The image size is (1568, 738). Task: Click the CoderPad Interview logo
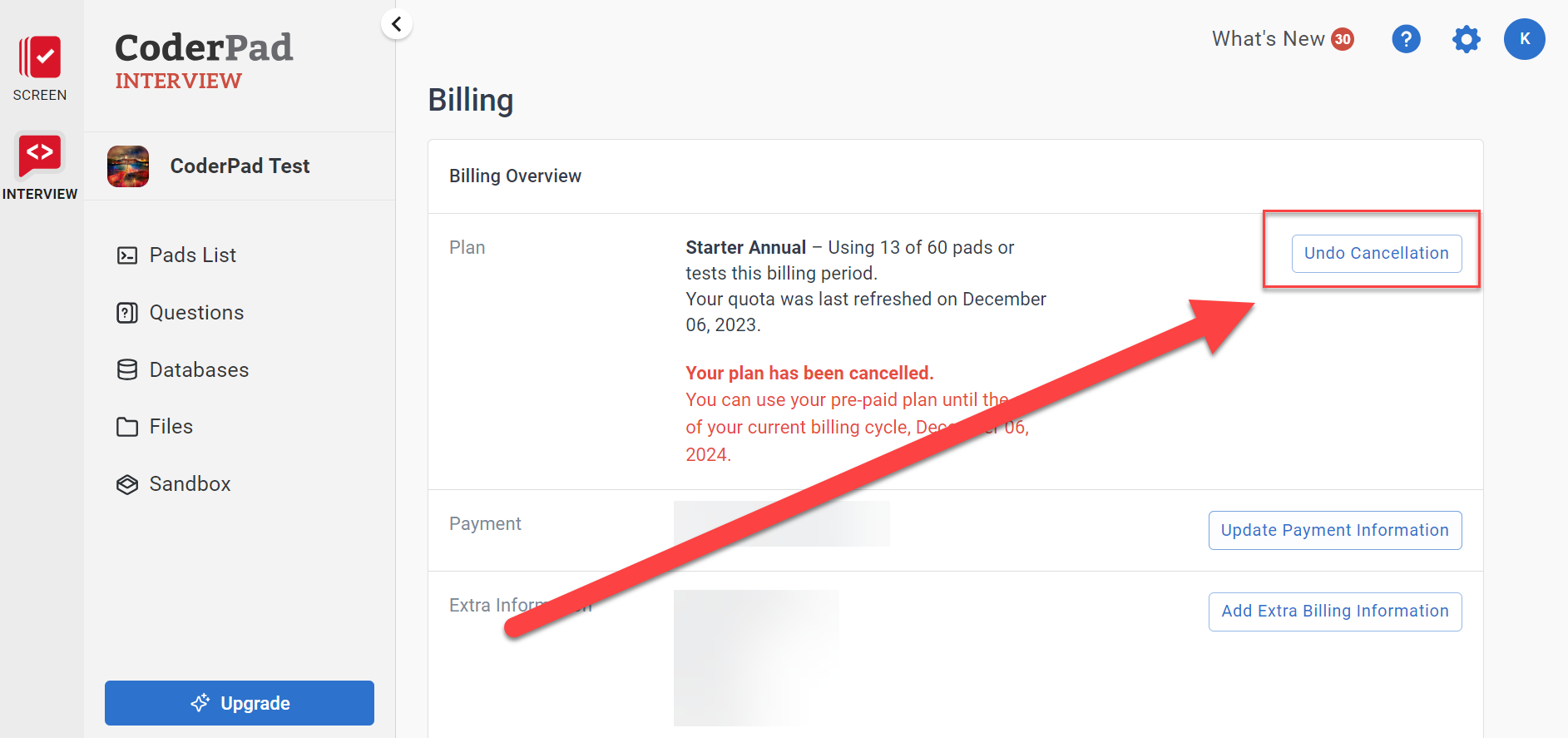(x=204, y=60)
